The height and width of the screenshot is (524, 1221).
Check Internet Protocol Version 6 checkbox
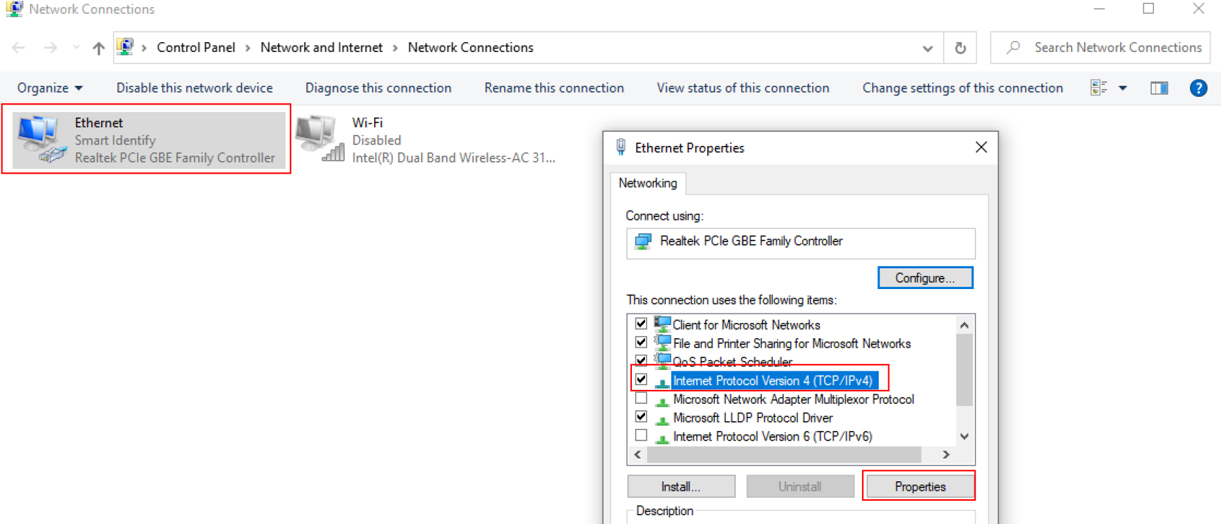(x=641, y=435)
